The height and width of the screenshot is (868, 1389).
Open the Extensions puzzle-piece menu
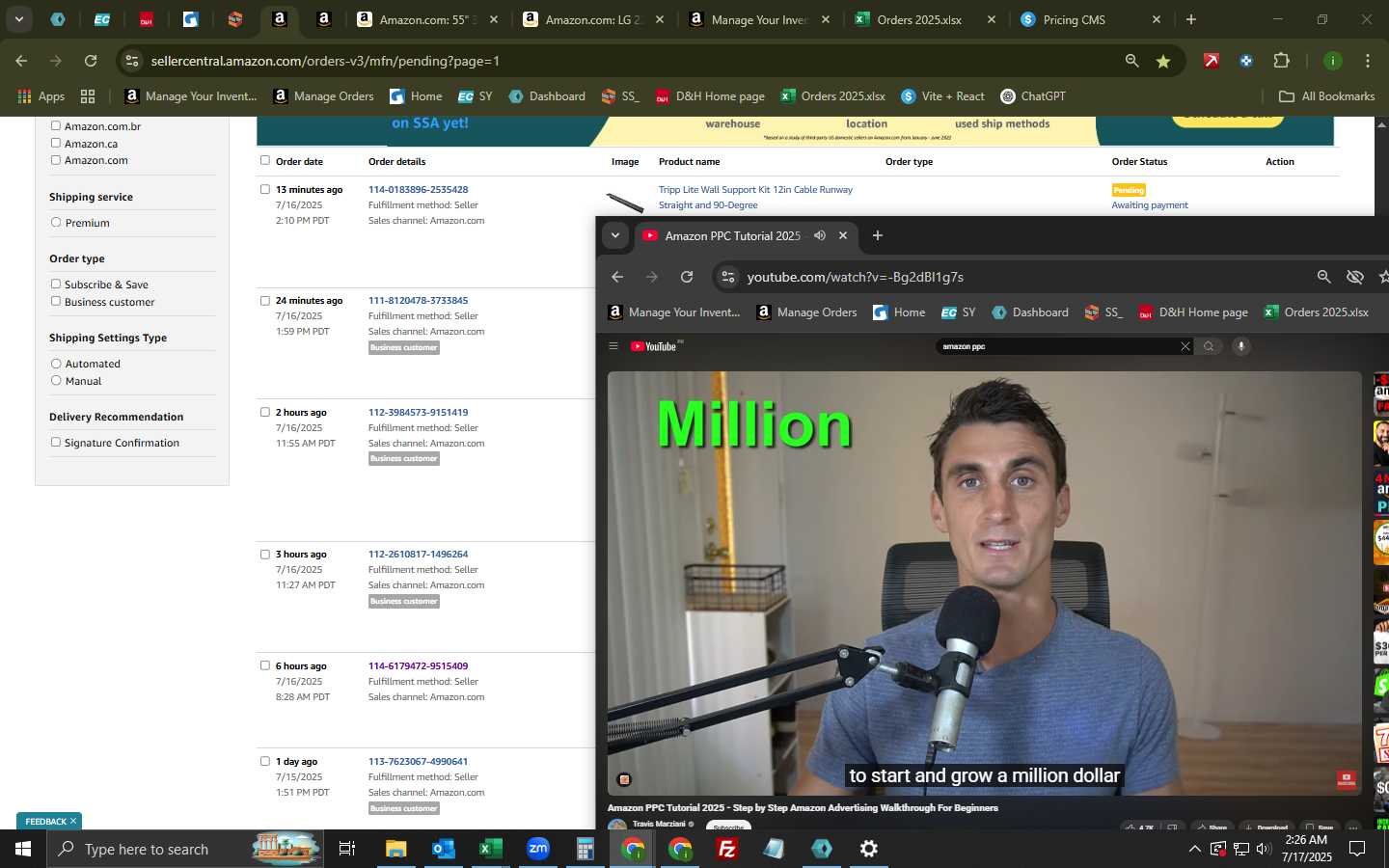tap(1281, 61)
